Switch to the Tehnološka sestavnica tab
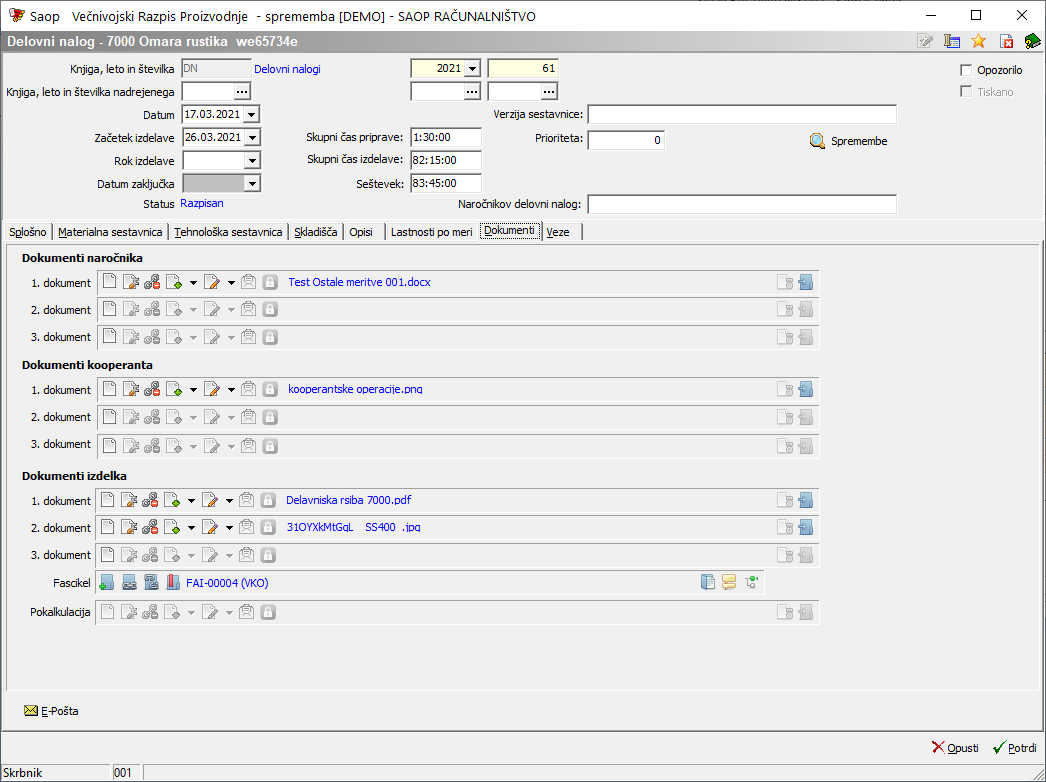The width and height of the screenshot is (1046, 782). click(x=228, y=232)
